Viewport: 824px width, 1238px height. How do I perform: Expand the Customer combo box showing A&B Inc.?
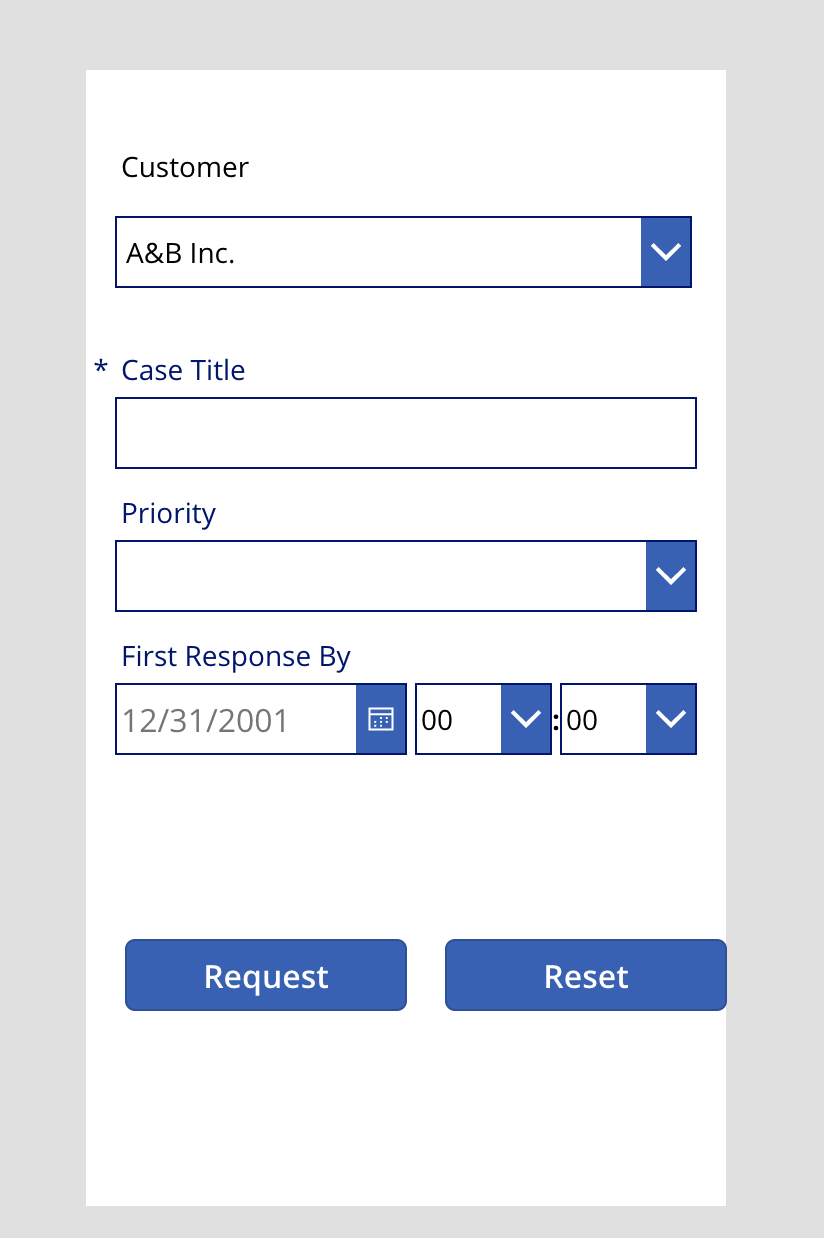pos(403,252)
